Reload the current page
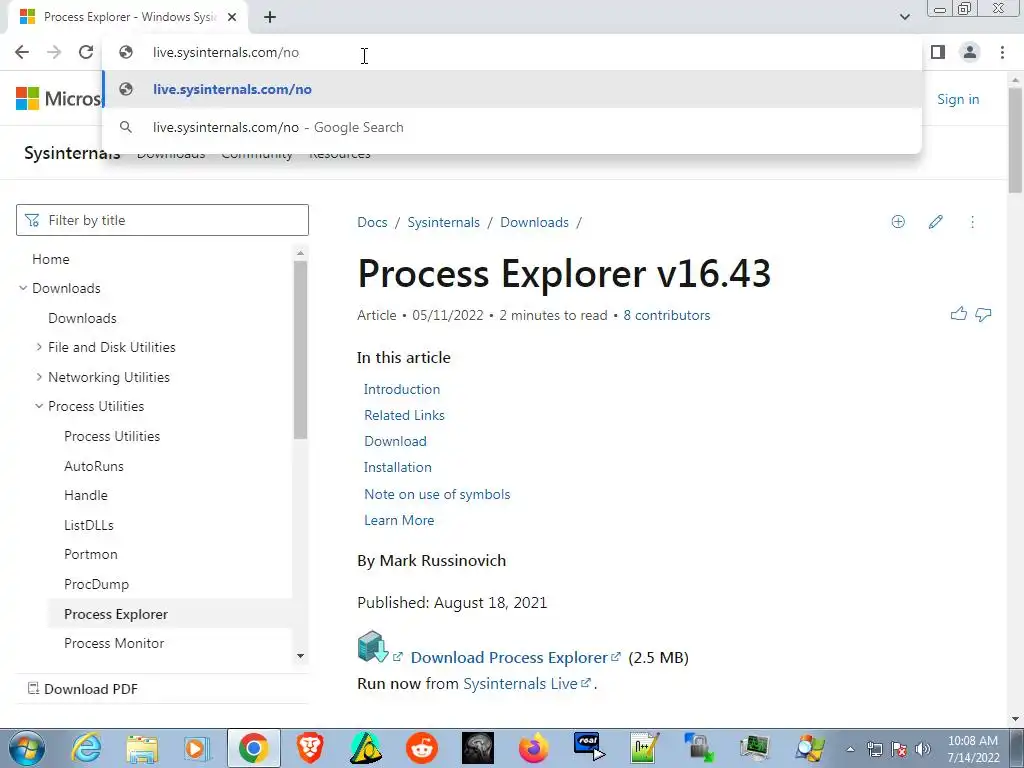Viewport: 1024px width, 768px height. click(86, 52)
